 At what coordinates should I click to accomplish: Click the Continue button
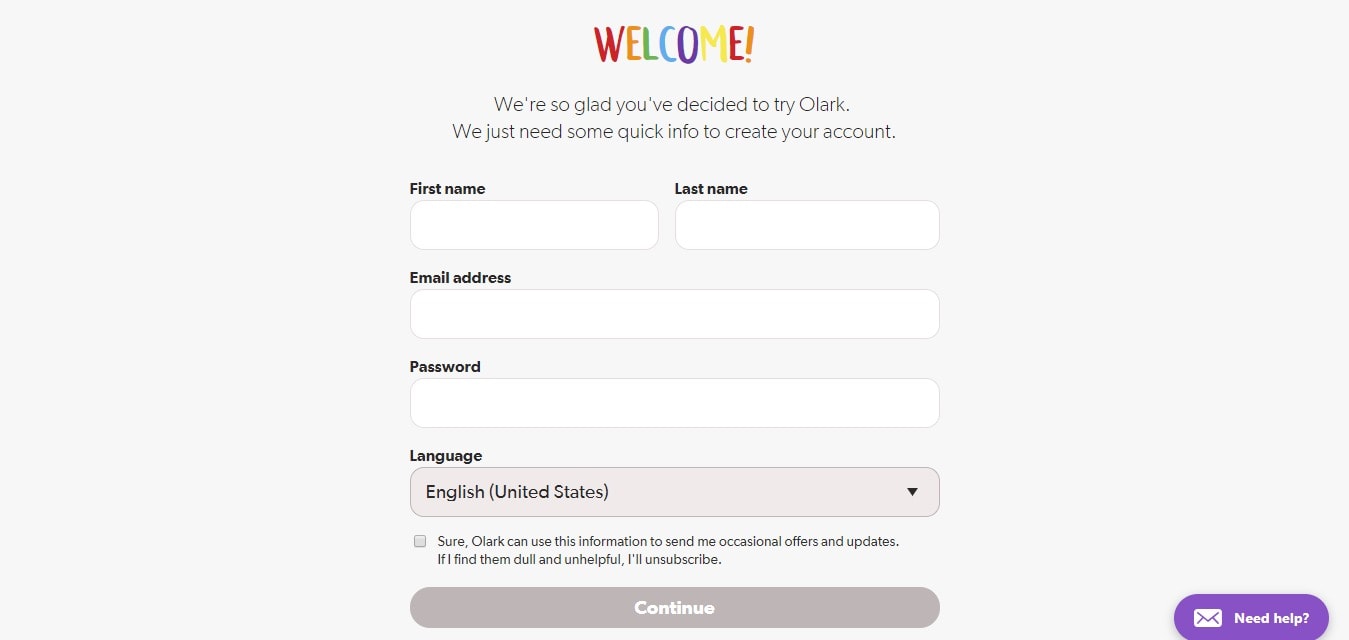674,608
